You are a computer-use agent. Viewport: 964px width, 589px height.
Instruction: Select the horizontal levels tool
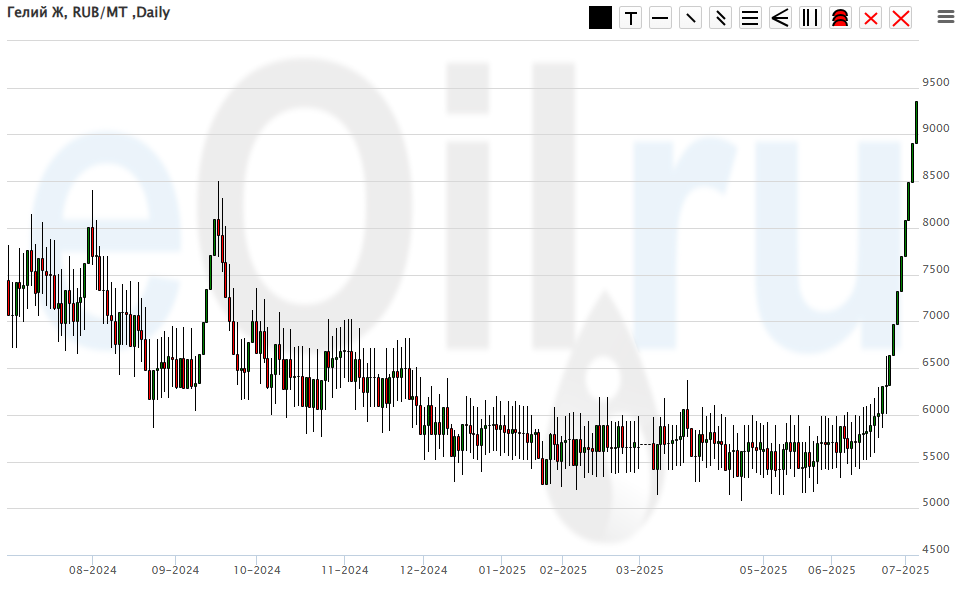click(x=750, y=18)
